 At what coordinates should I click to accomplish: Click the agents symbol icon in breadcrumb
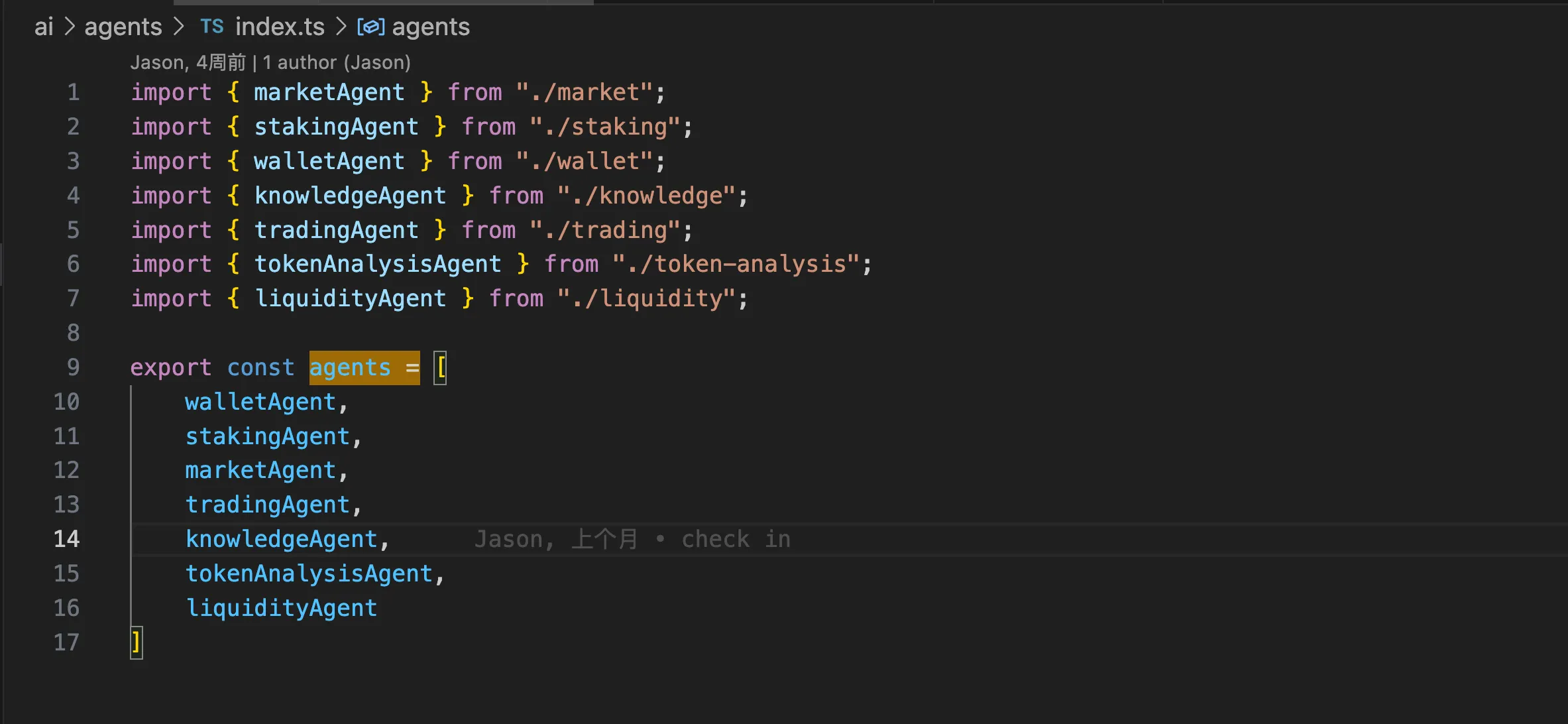click(x=370, y=27)
